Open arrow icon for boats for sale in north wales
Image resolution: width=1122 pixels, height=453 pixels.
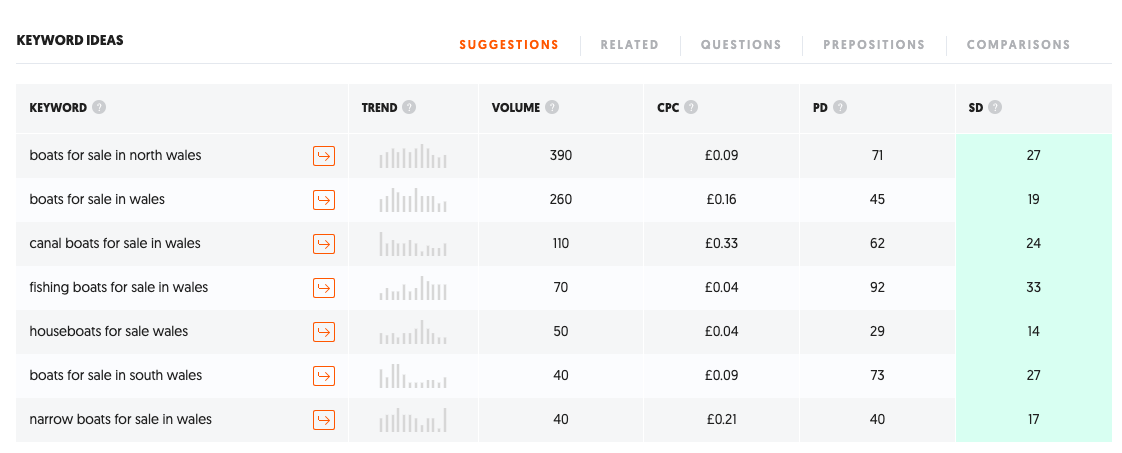pos(323,156)
